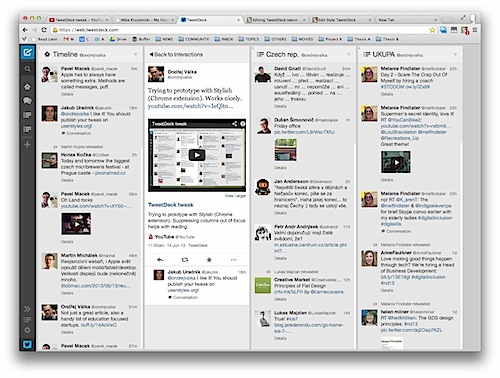Open Czech rep. column options dropdown
This screenshot has height=378, width=500.
coord(349,54)
